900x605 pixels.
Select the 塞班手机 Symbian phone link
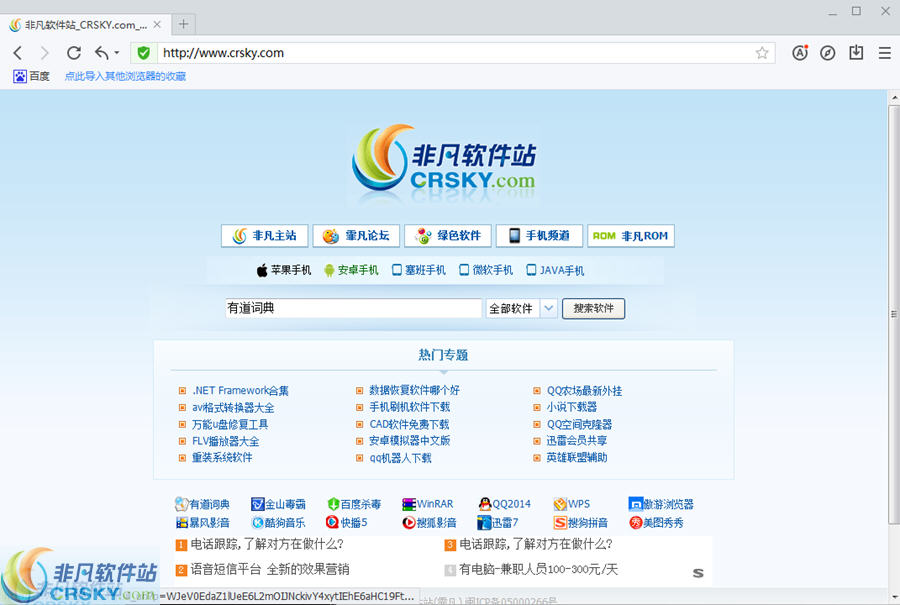418,270
